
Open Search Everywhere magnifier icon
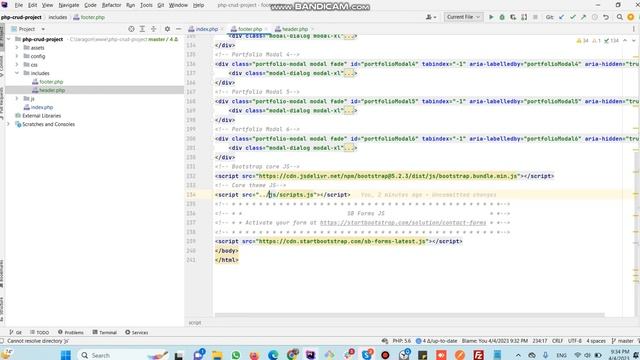coord(620,17)
